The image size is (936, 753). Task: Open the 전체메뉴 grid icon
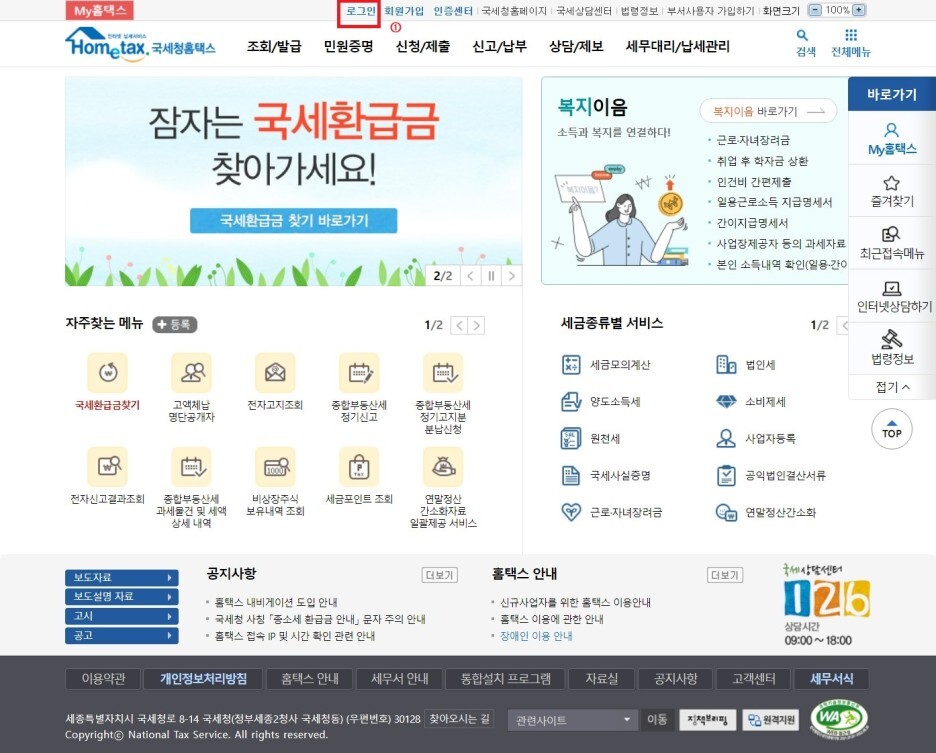tap(851, 35)
